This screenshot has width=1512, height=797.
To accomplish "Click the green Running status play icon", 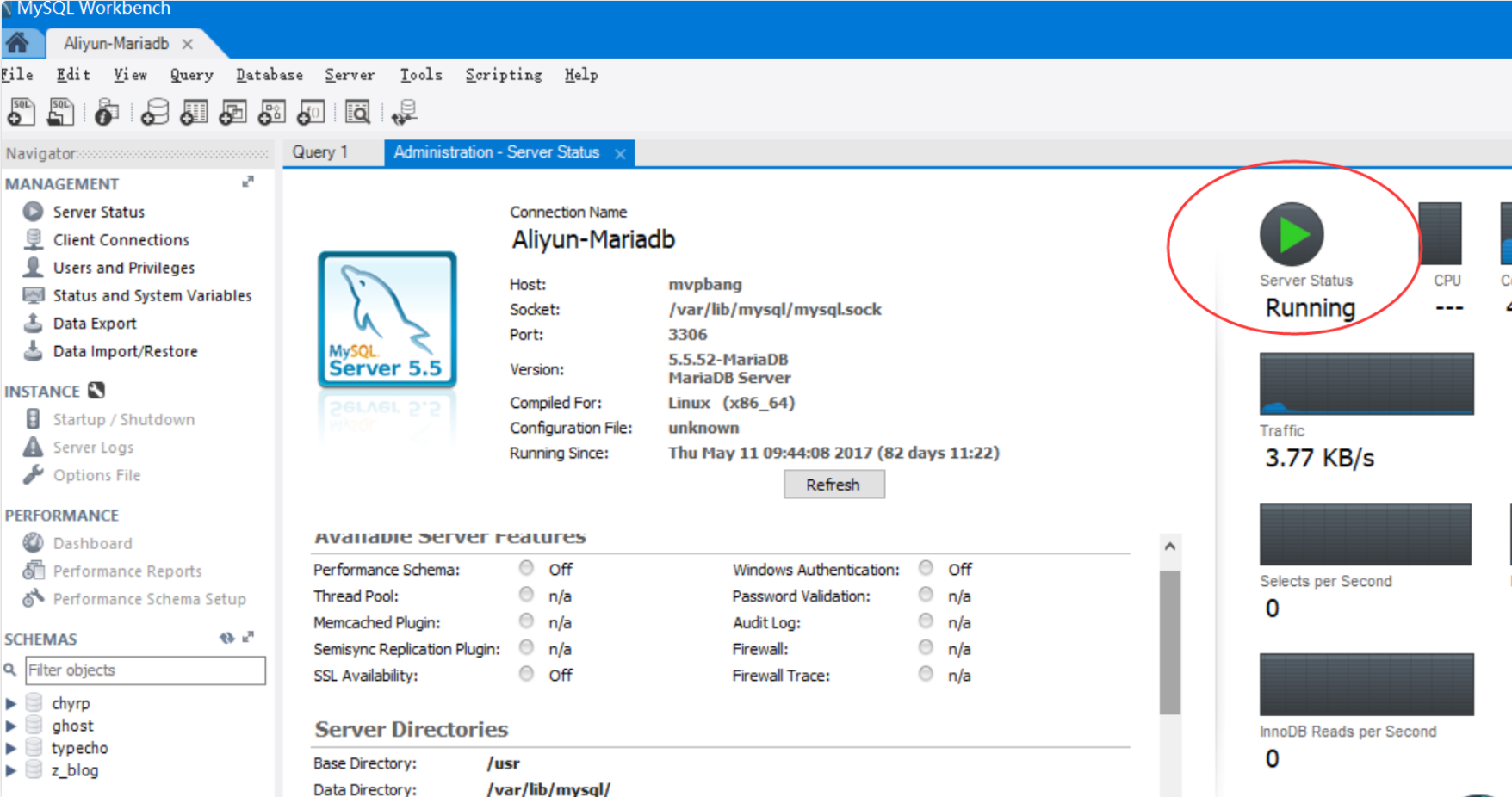I will pos(1292,234).
